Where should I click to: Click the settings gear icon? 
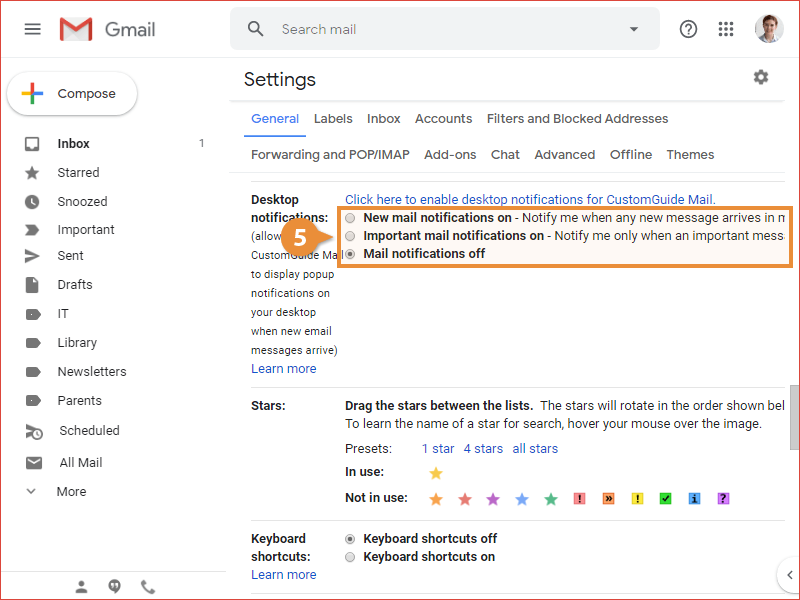[761, 77]
